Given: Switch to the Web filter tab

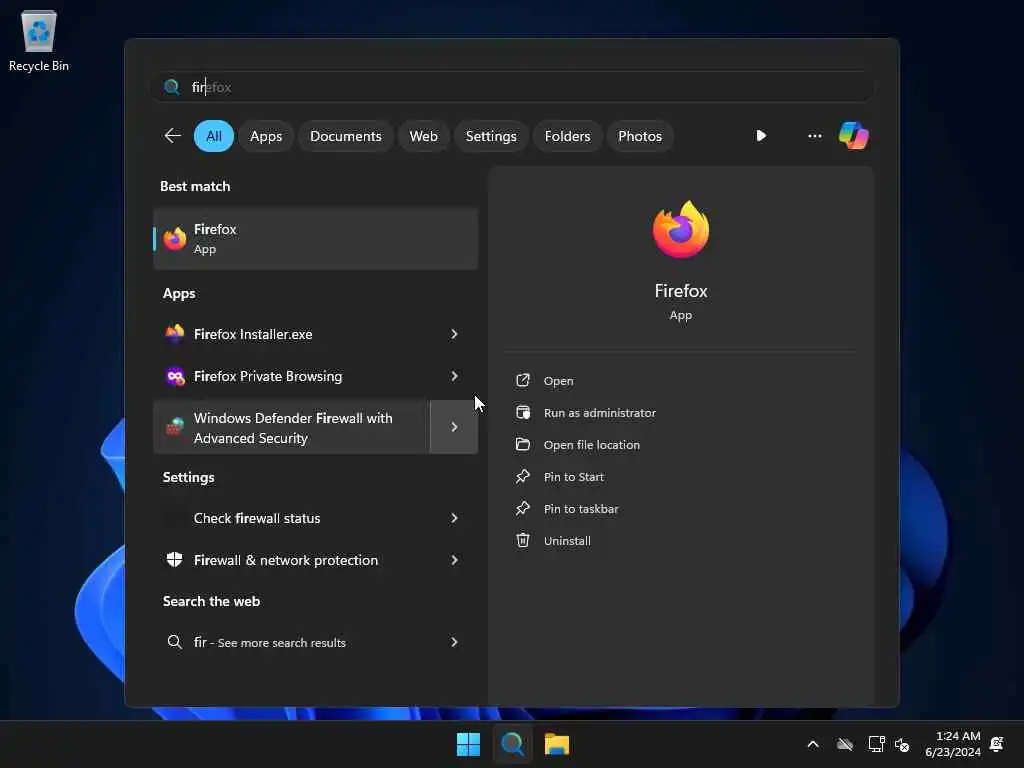Looking at the screenshot, I should [423, 136].
